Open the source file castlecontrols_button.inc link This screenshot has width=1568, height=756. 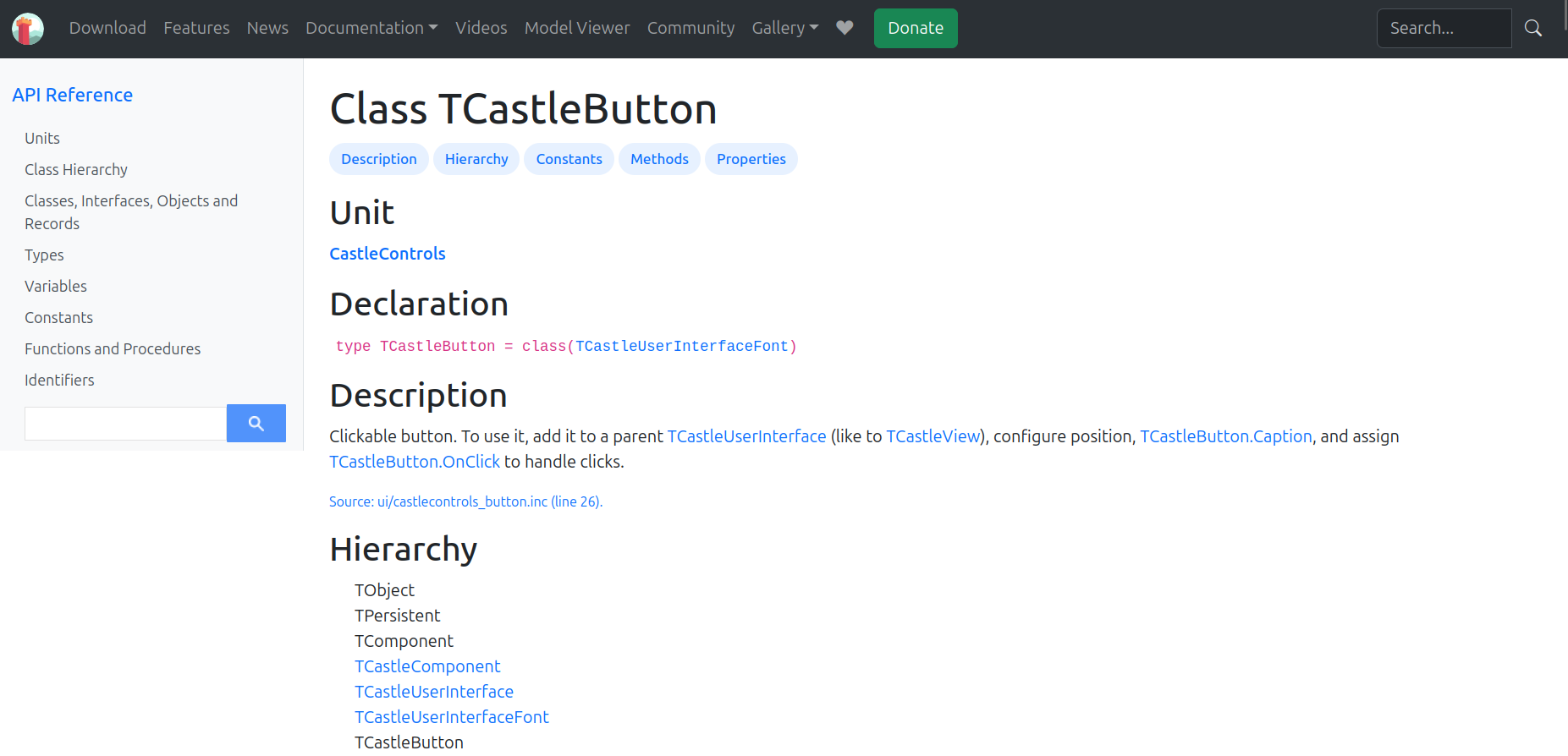(465, 501)
